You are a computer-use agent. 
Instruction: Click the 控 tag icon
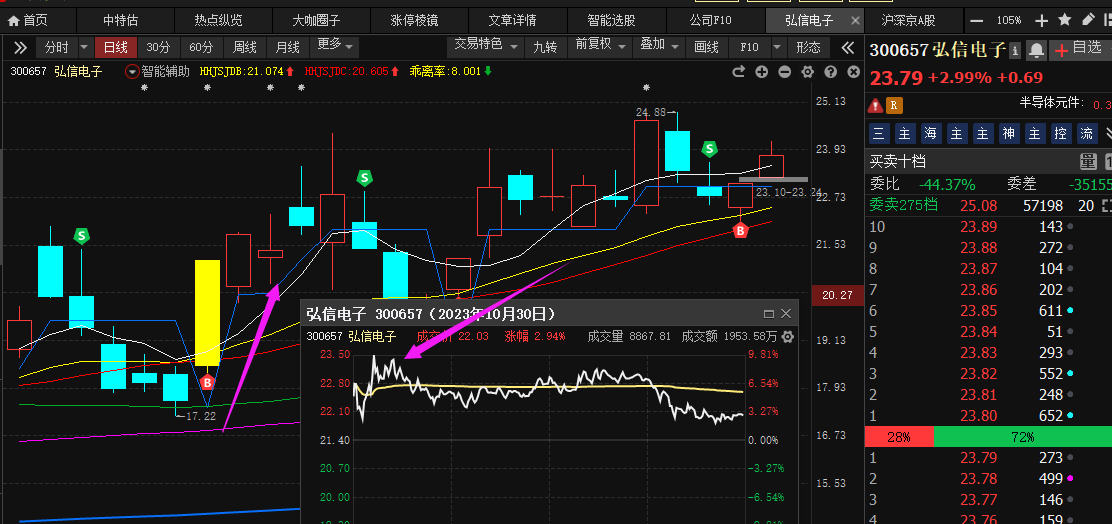[1060, 133]
